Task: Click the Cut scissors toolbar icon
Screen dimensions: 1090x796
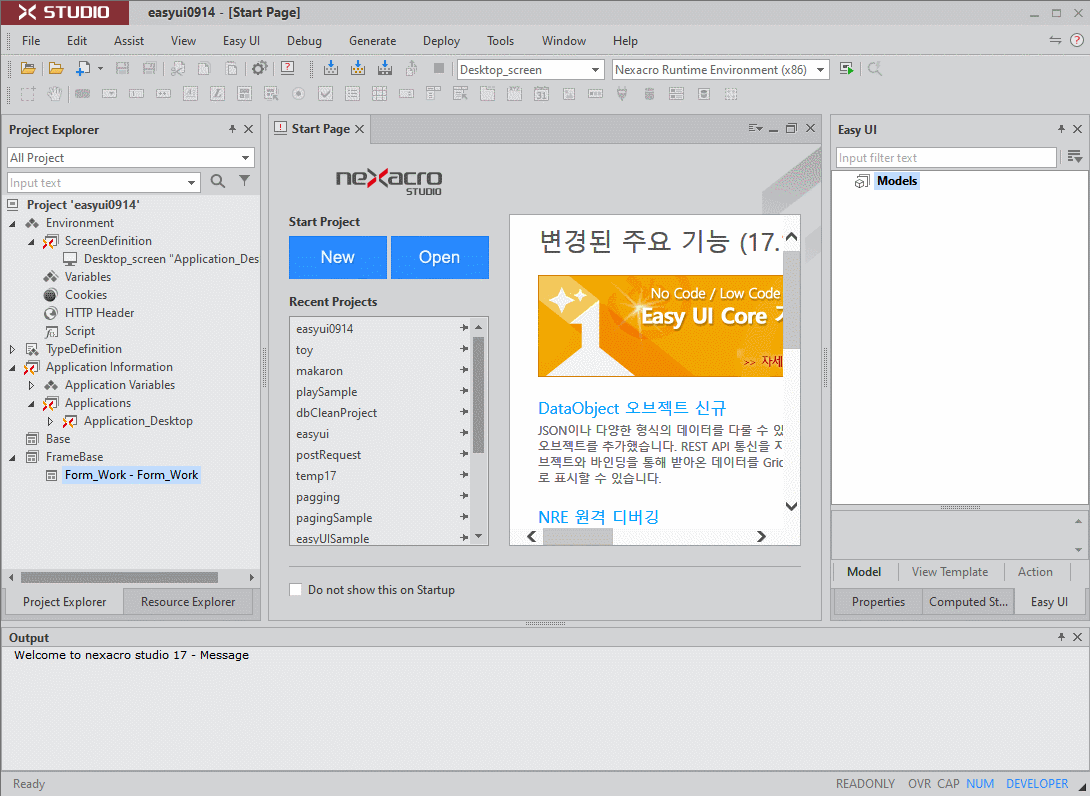Action: pos(178,68)
